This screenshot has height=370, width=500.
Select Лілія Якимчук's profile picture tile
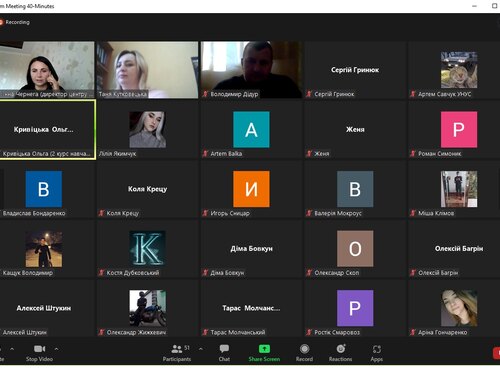[148, 130]
